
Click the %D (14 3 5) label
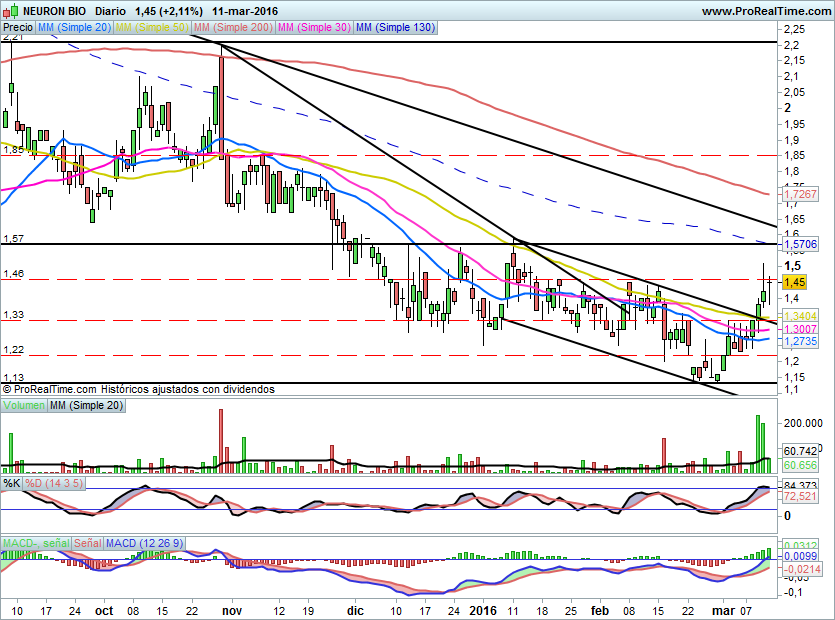[53, 484]
